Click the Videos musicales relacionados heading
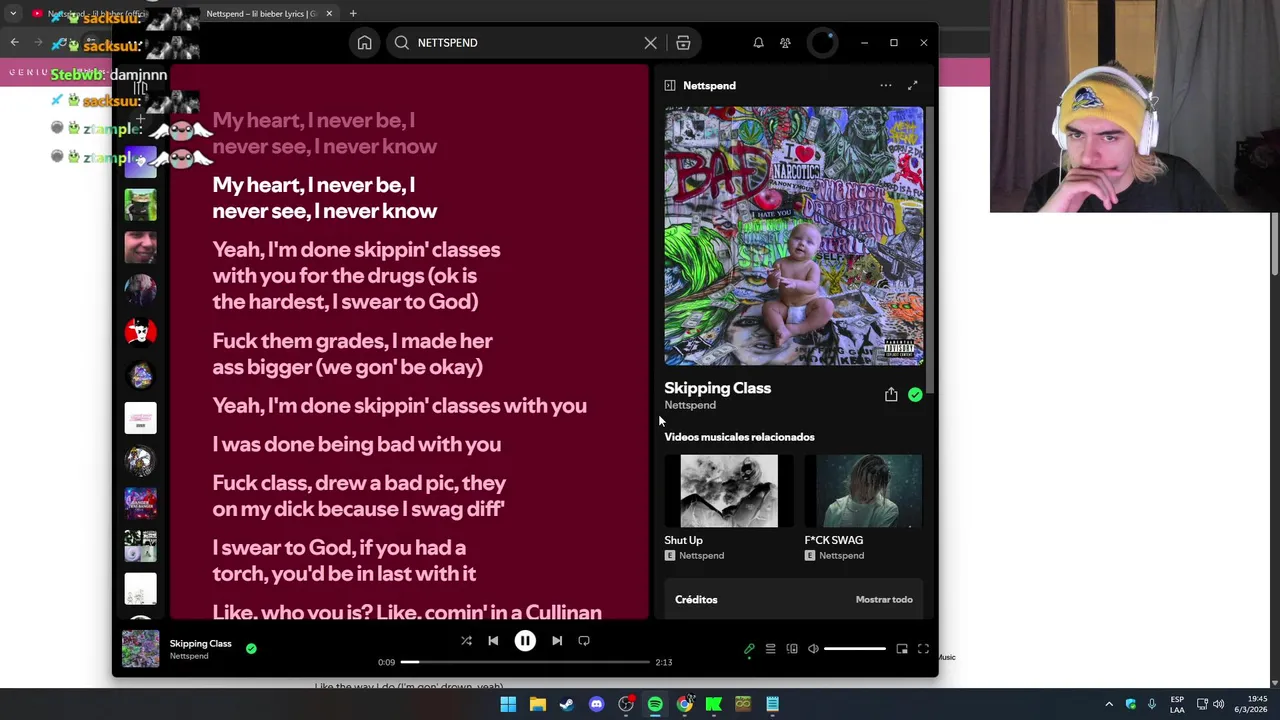This screenshot has height=720, width=1280. tap(739, 437)
